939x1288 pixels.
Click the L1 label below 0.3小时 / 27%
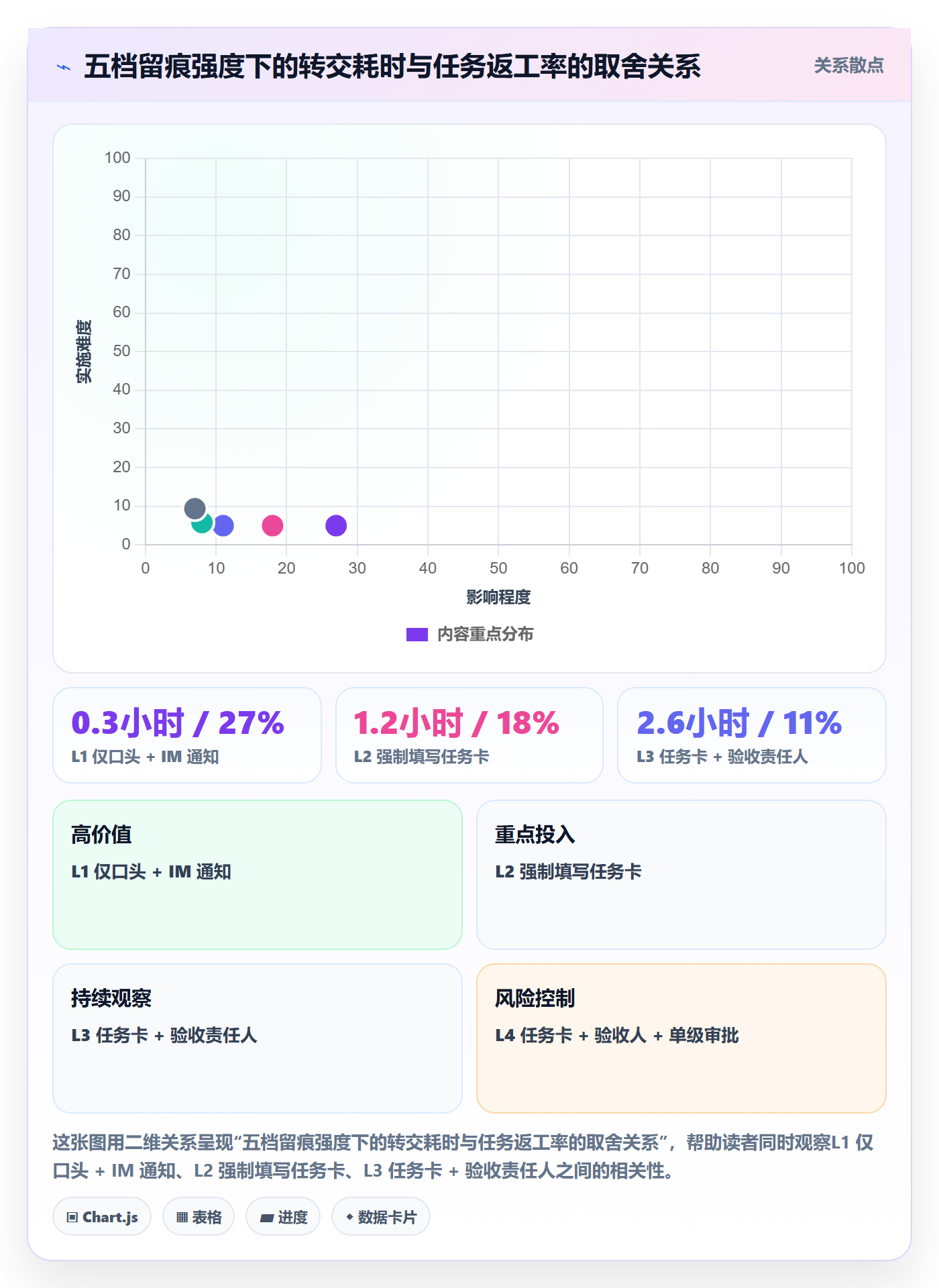(x=145, y=757)
